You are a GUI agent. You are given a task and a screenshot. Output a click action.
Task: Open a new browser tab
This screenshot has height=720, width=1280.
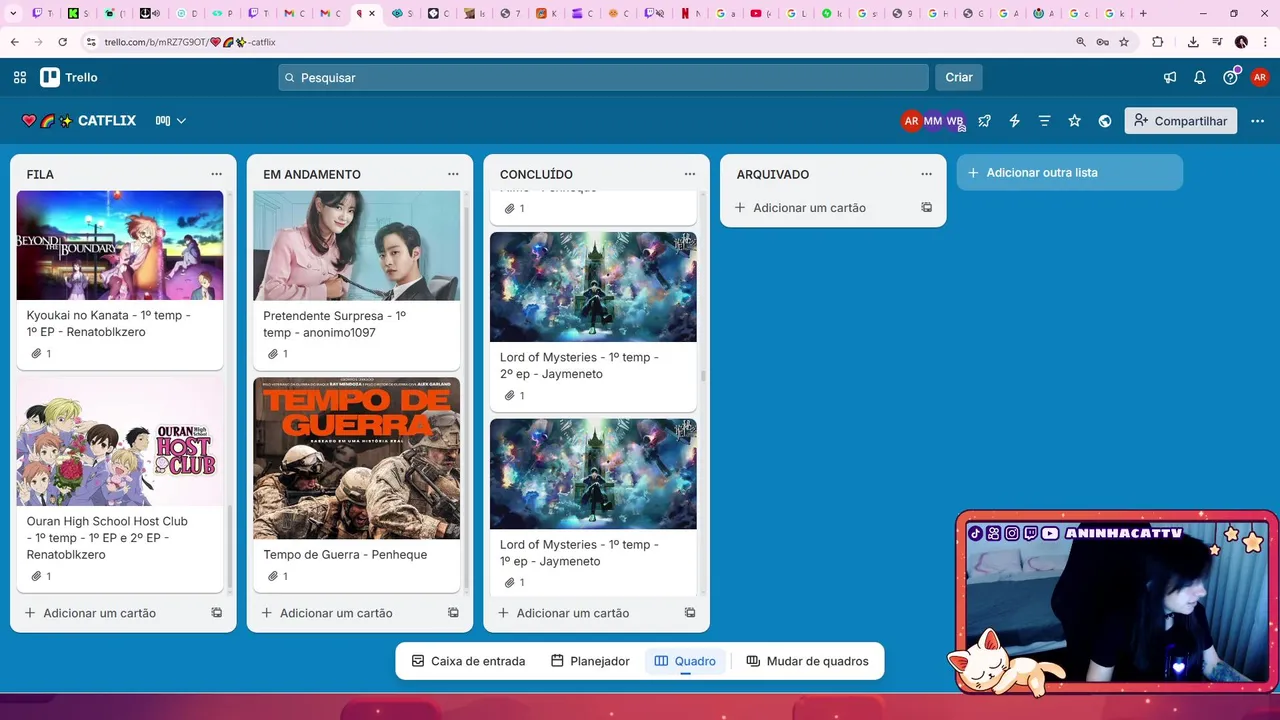(x=1143, y=14)
